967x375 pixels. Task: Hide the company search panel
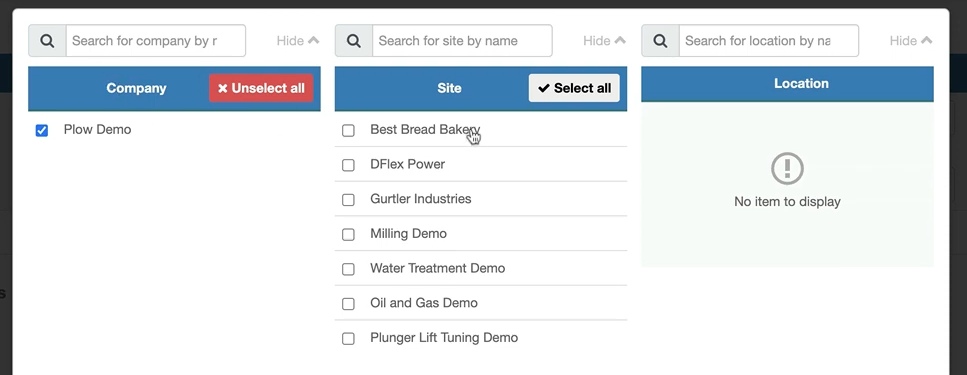pyautogui.click(x=298, y=41)
